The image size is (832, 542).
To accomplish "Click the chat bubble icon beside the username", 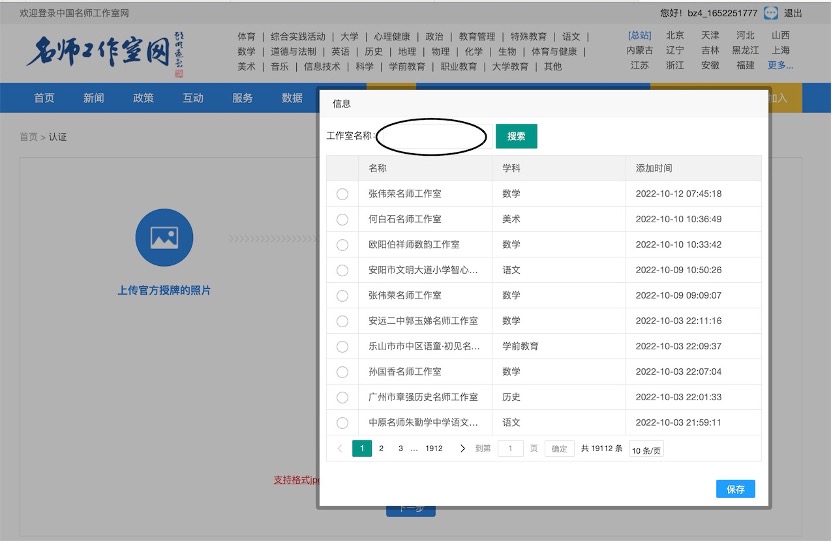I will [x=770, y=13].
